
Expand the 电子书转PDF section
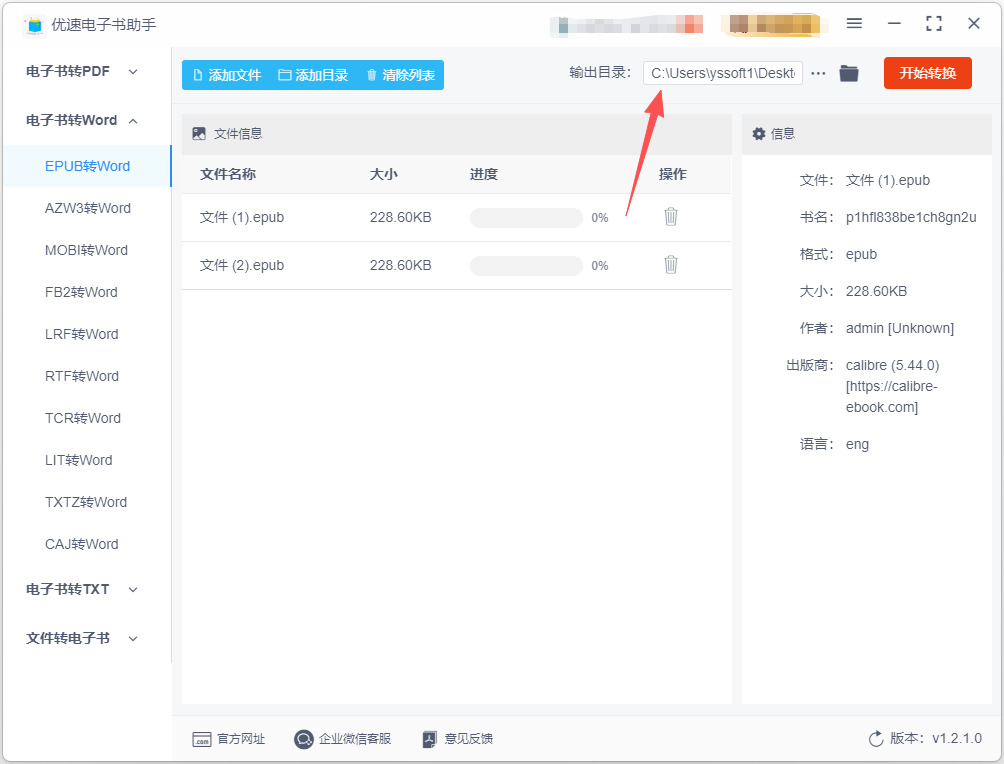[82, 71]
